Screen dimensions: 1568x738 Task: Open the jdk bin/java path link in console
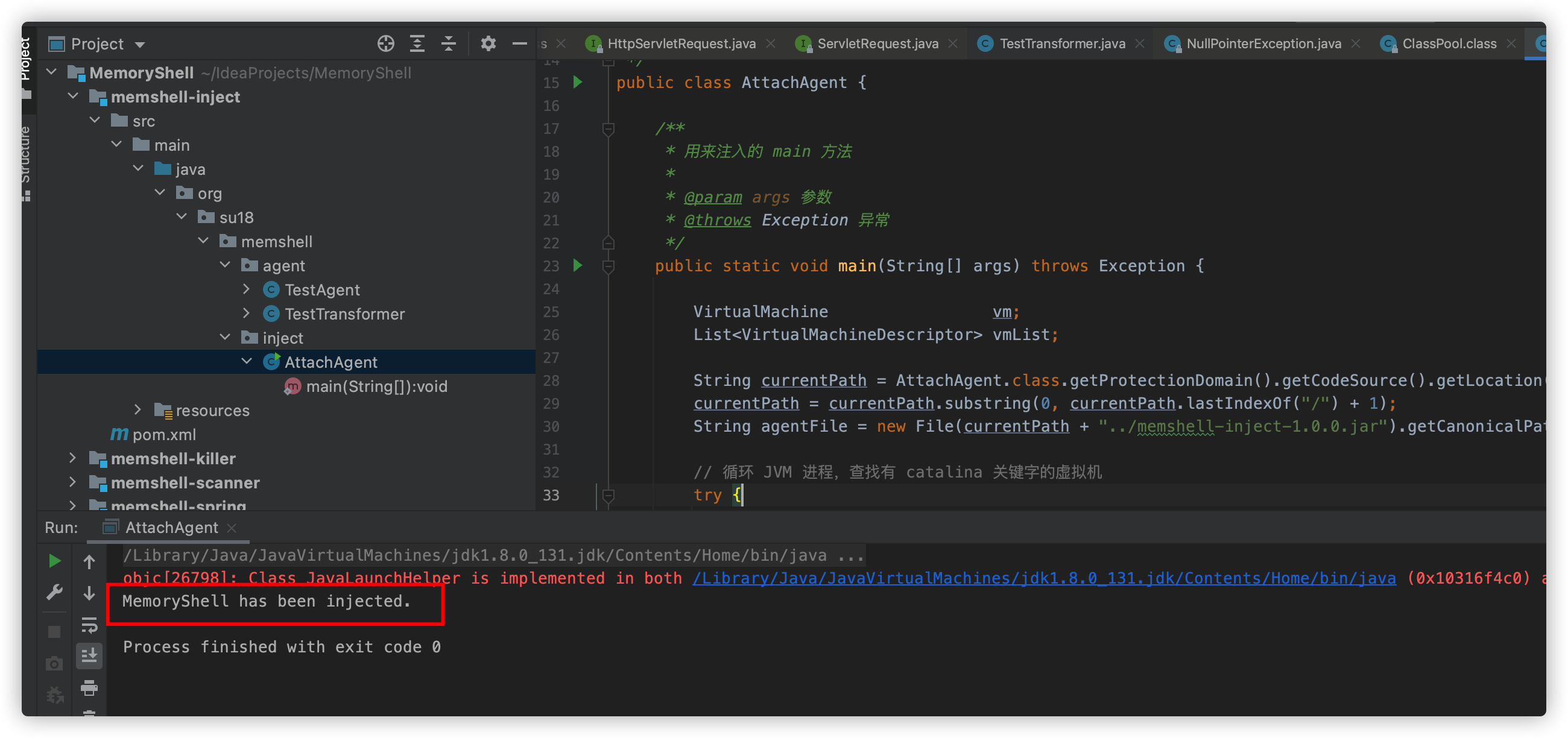click(1044, 578)
